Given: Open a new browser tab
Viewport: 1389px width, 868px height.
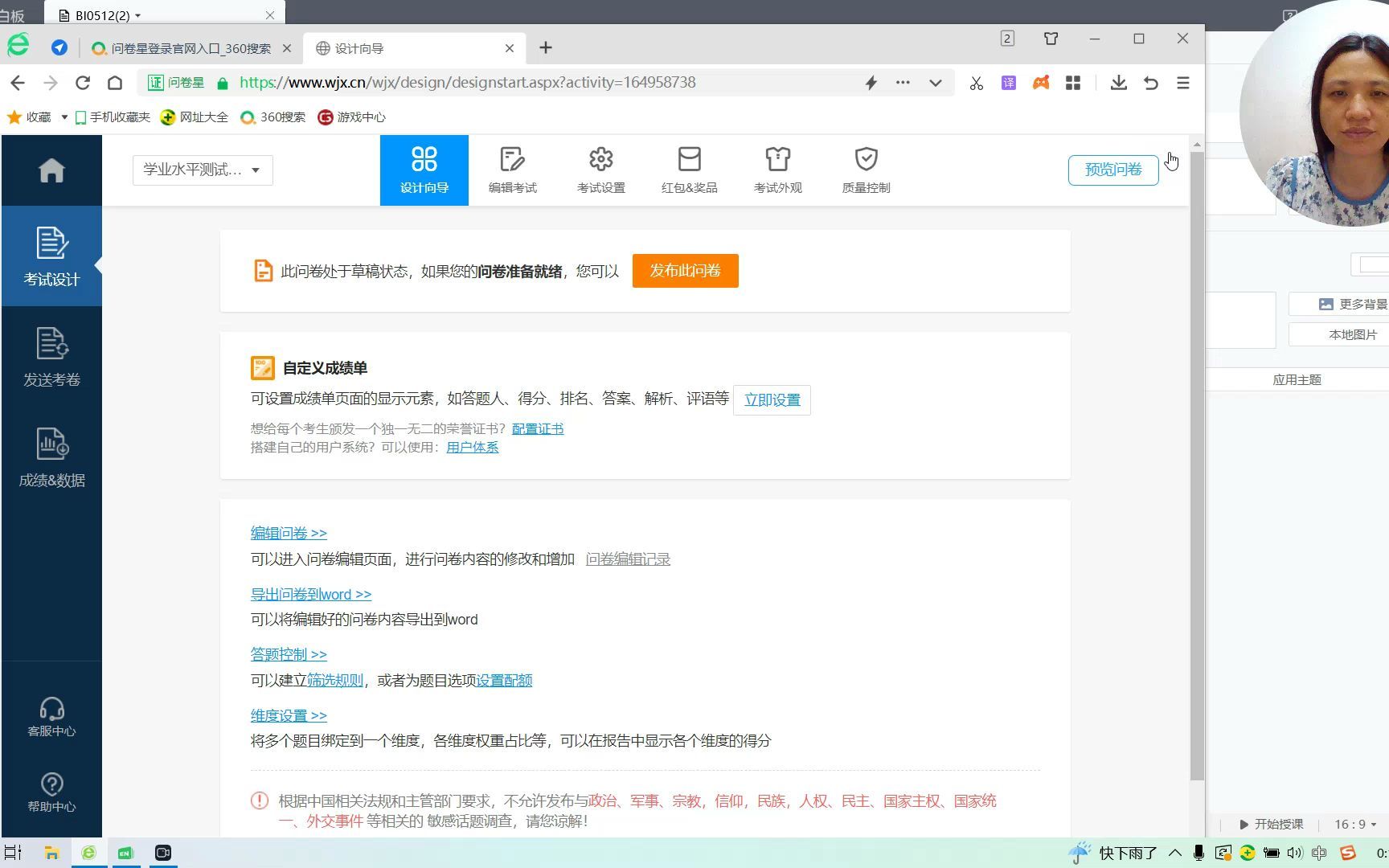Looking at the screenshot, I should (x=546, y=48).
